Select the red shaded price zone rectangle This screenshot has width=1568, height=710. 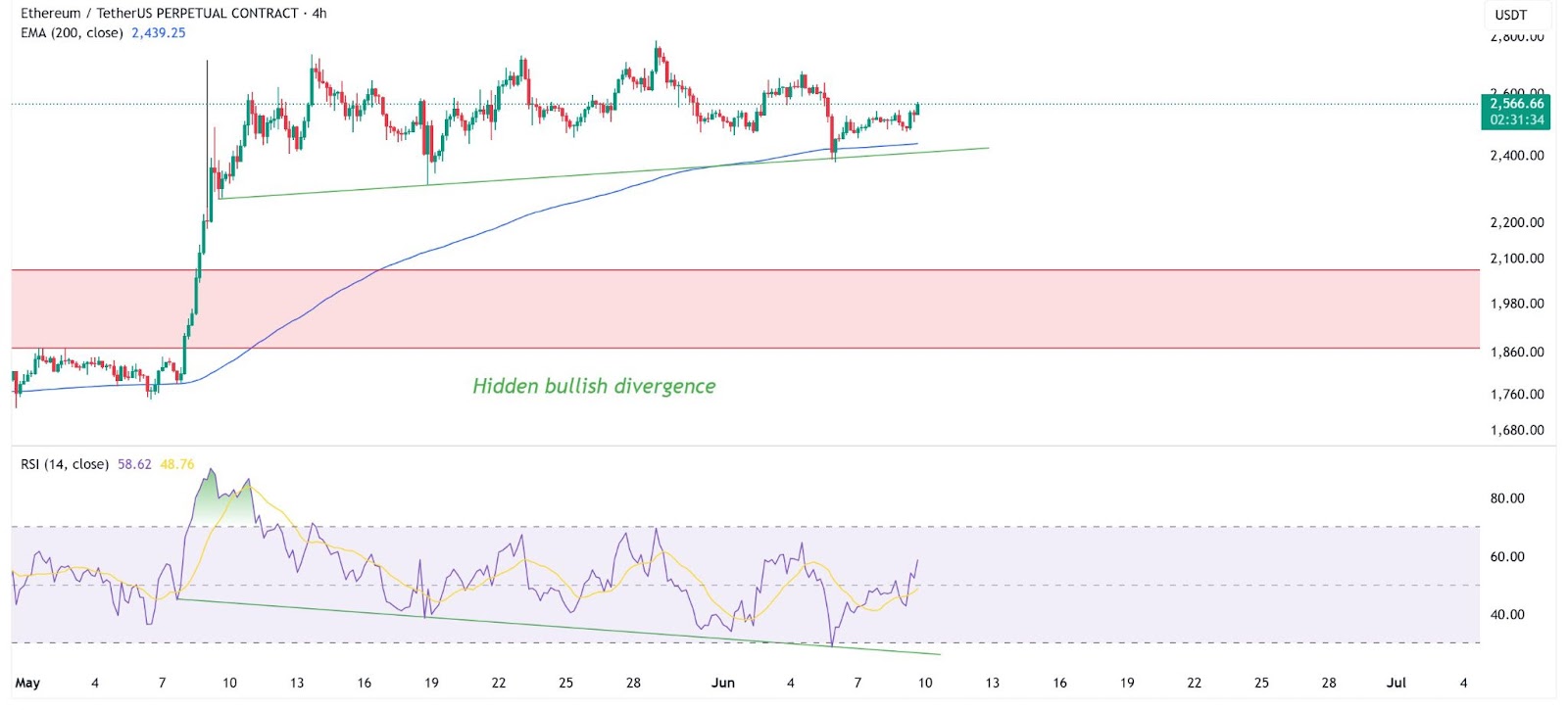click(x=745, y=308)
